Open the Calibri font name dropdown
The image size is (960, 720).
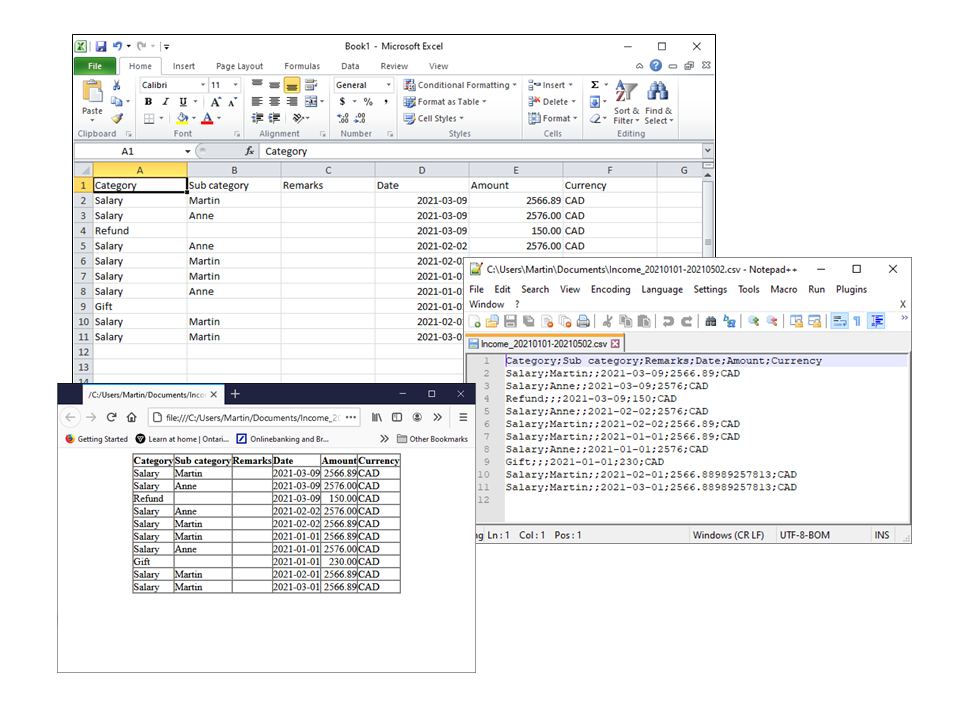point(203,85)
